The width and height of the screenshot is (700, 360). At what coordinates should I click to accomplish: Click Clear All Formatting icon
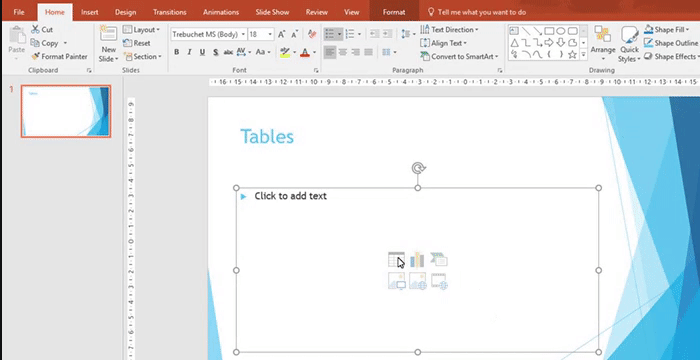coord(312,34)
